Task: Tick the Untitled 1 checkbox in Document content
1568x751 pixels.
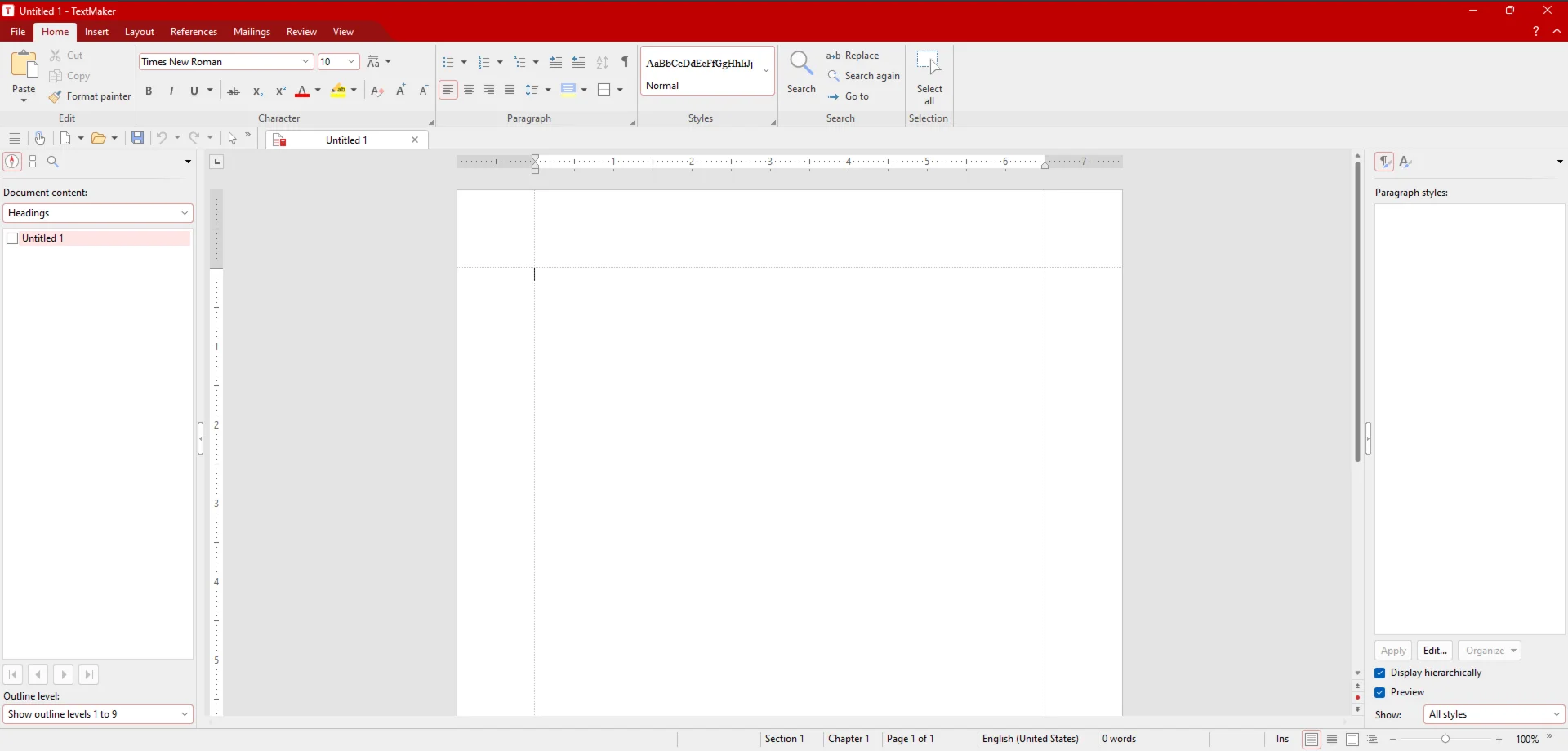Action: coord(12,238)
